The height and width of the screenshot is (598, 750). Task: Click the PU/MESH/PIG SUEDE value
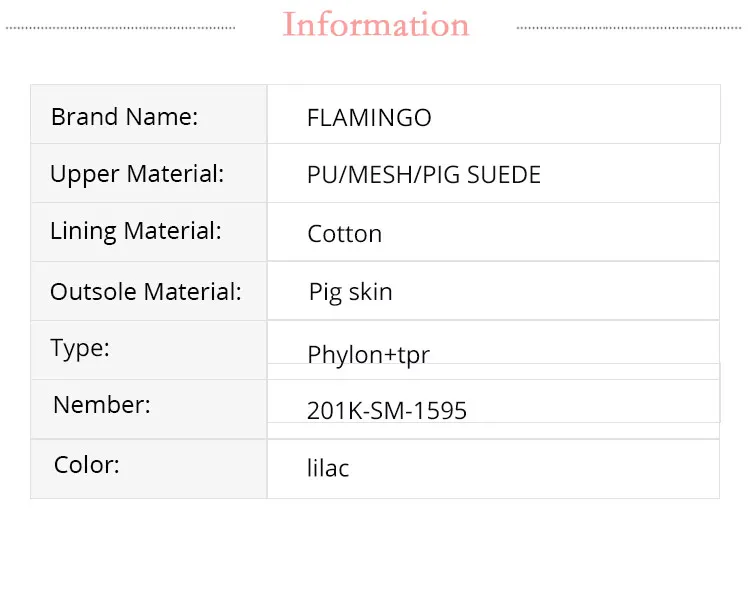tap(424, 175)
